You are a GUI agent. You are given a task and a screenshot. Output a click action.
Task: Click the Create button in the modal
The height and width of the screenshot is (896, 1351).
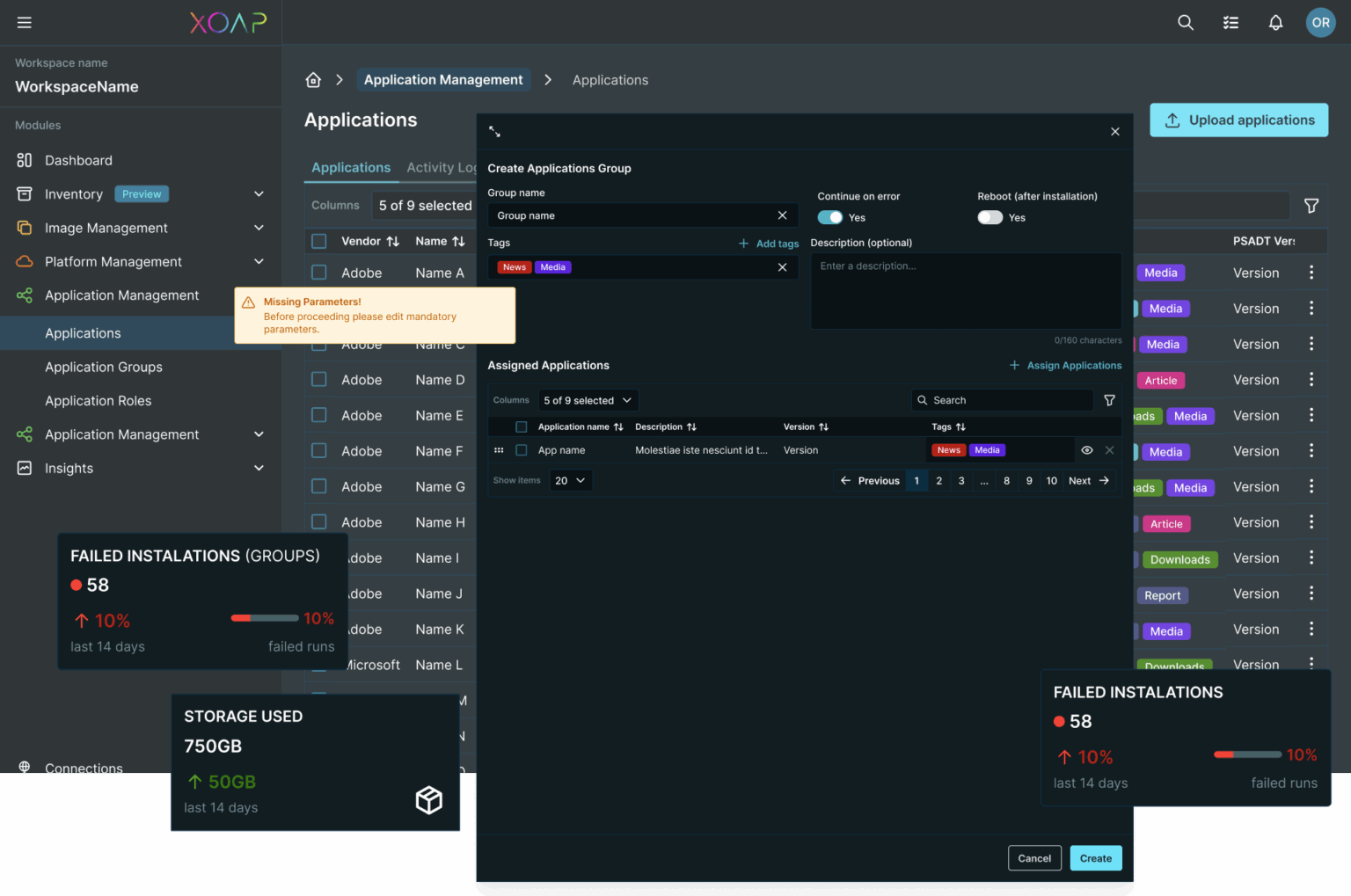coord(1095,857)
